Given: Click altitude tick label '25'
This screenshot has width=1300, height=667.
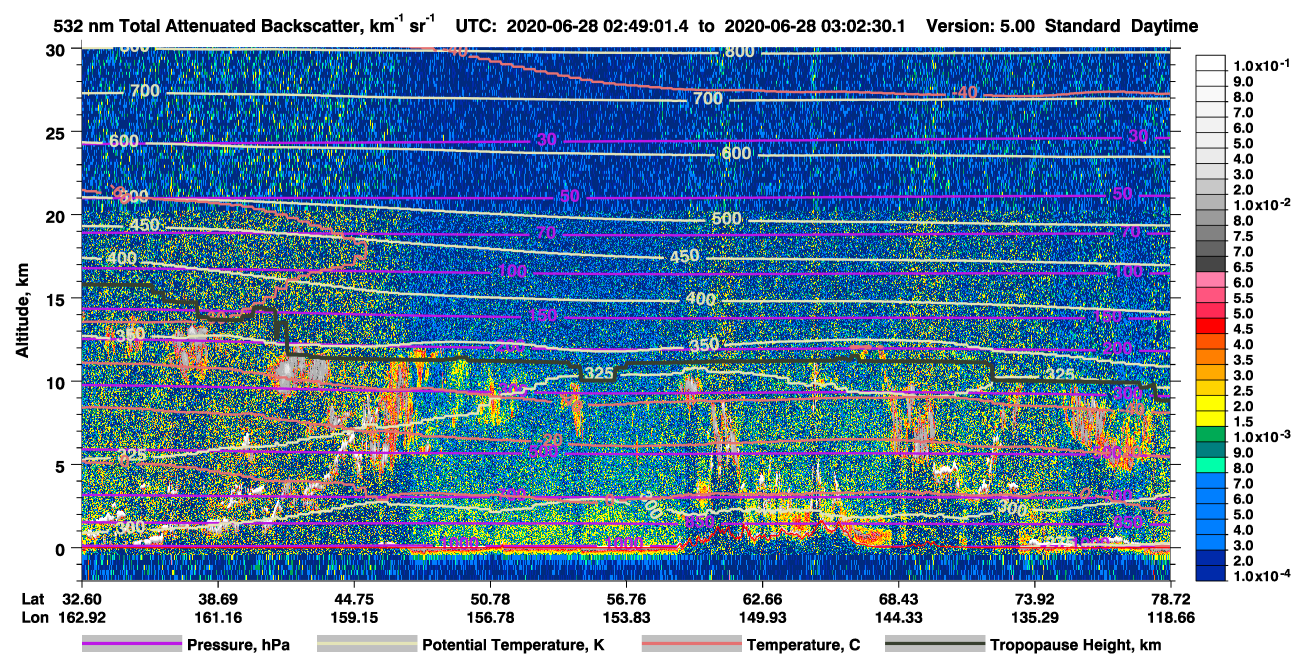Looking at the screenshot, I should (x=57, y=132).
